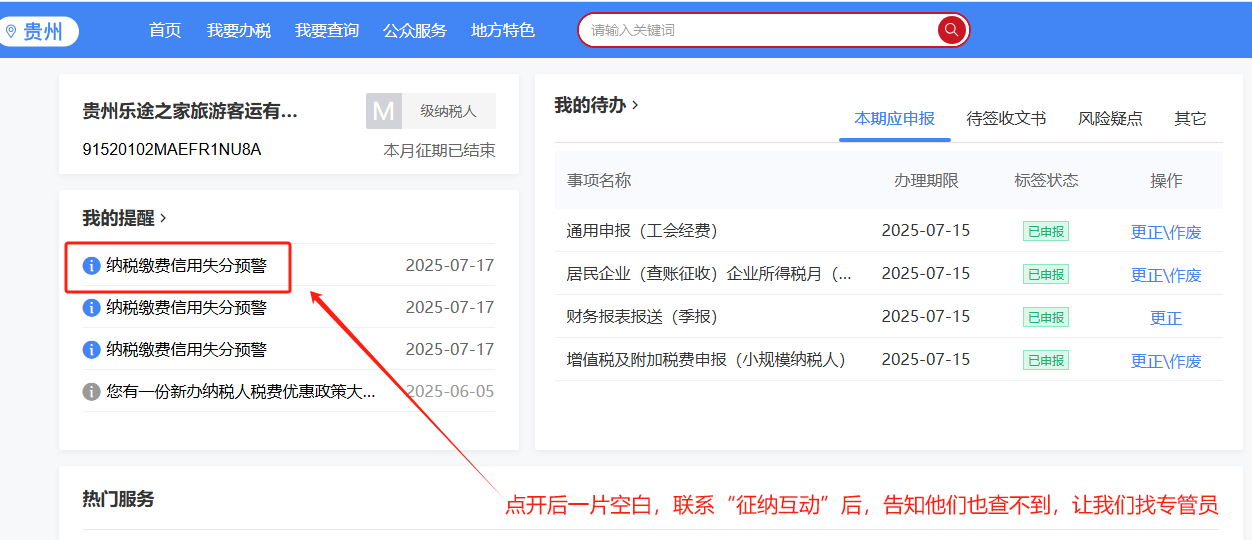Switch to the 待签收文书 tab

(1006, 119)
